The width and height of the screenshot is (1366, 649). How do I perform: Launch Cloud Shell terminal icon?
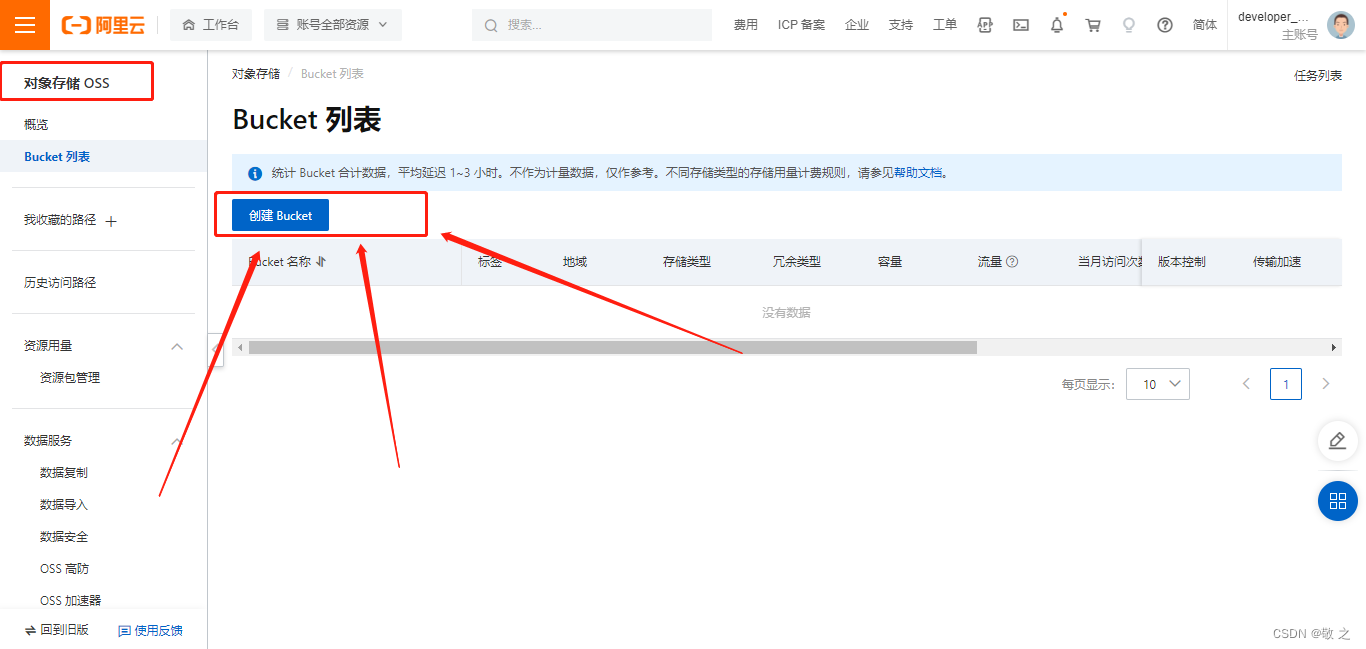pos(1021,25)
